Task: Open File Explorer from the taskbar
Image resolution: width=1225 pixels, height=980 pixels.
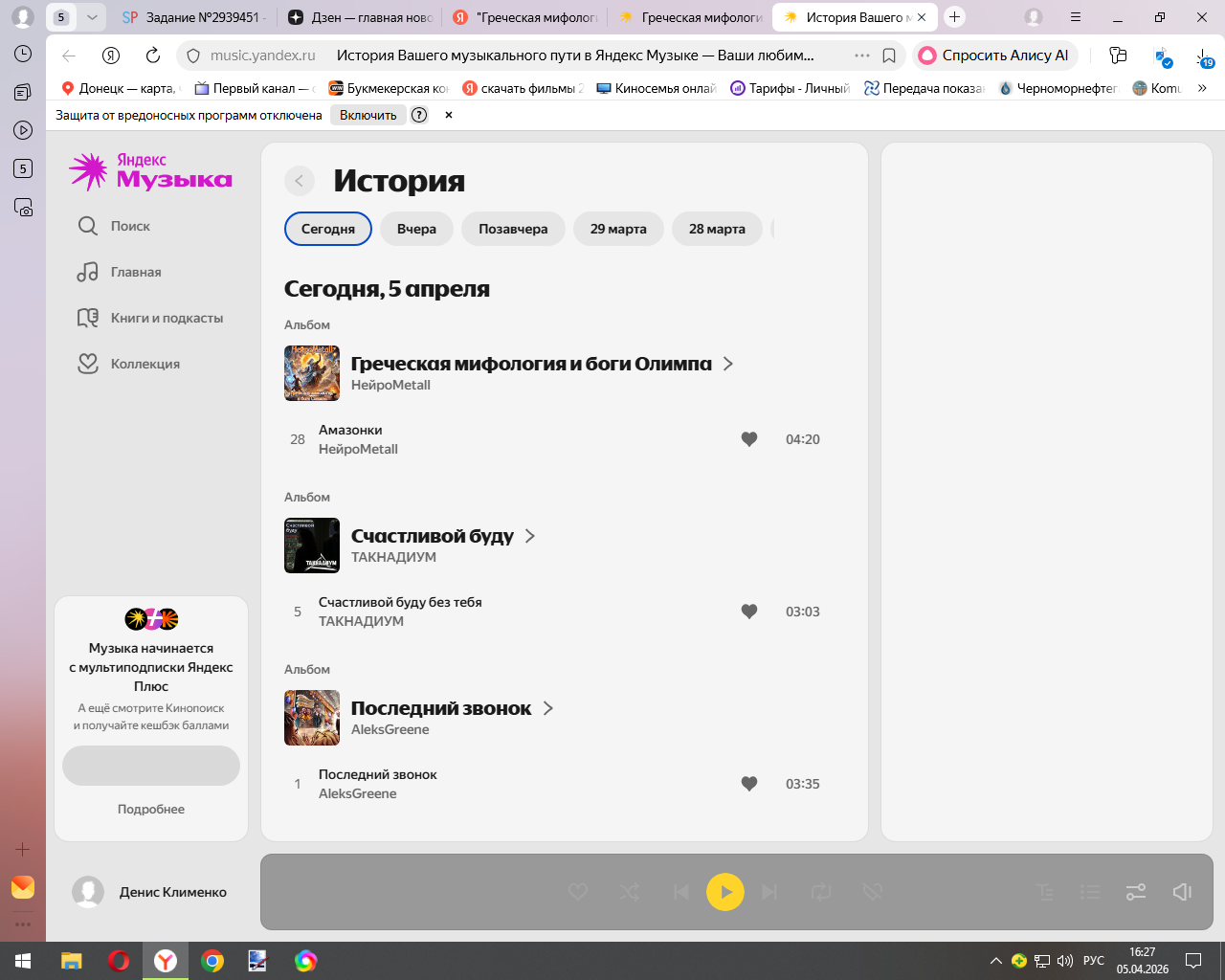Action: [72, 961]
